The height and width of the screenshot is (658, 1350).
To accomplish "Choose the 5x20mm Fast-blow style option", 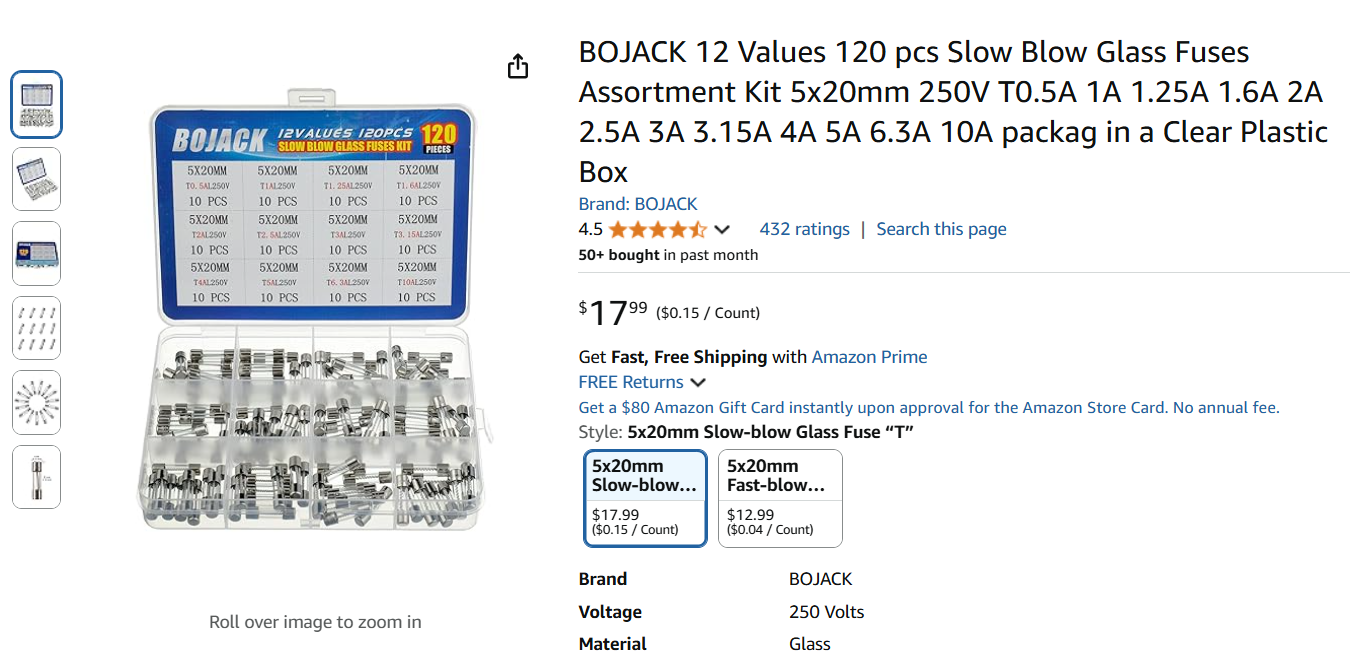I will point(780,499).
